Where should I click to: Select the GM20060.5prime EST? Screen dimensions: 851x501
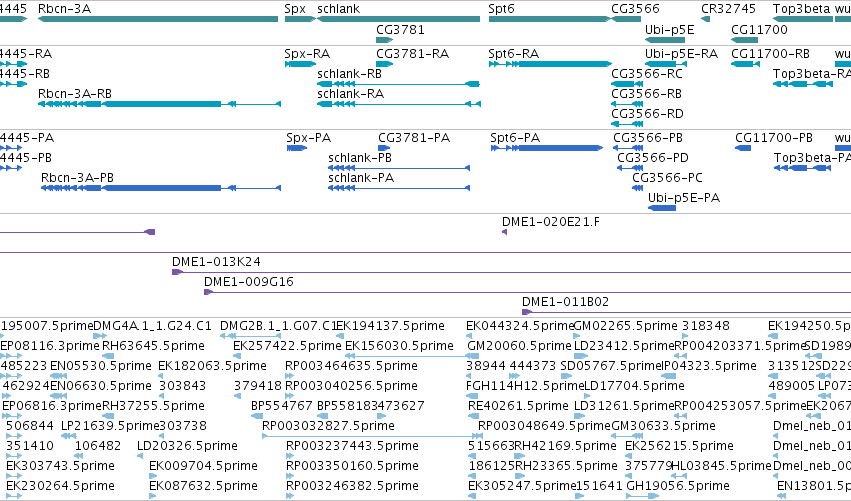tap(471, 356)
